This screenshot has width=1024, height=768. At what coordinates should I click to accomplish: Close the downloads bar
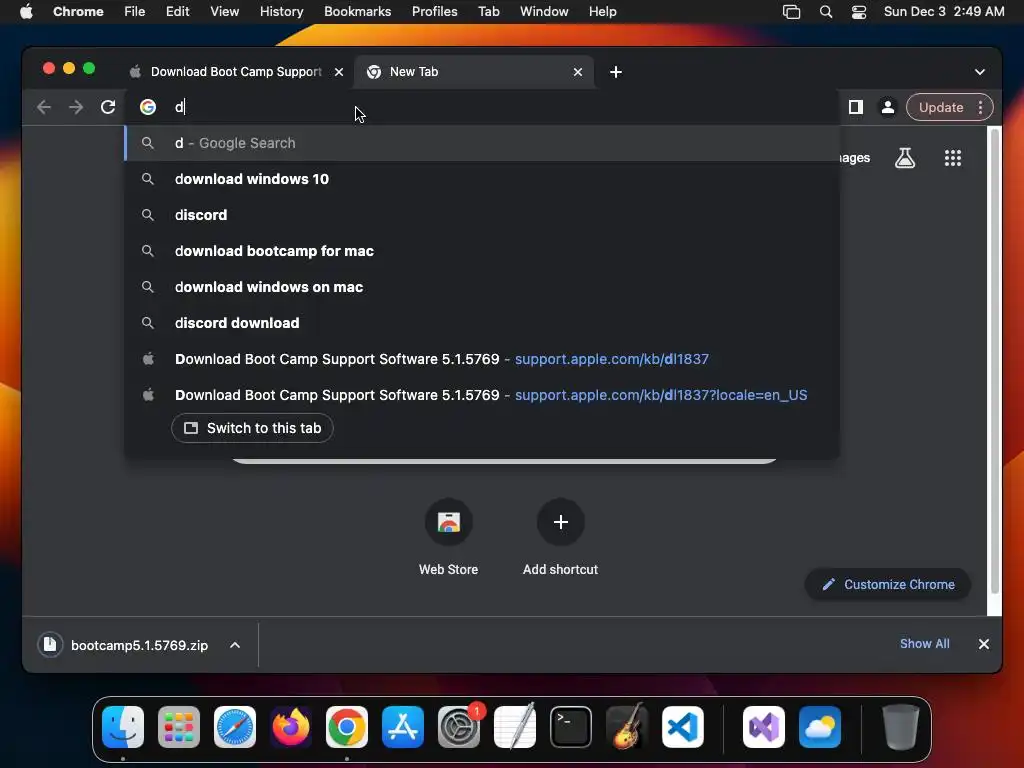984,644
